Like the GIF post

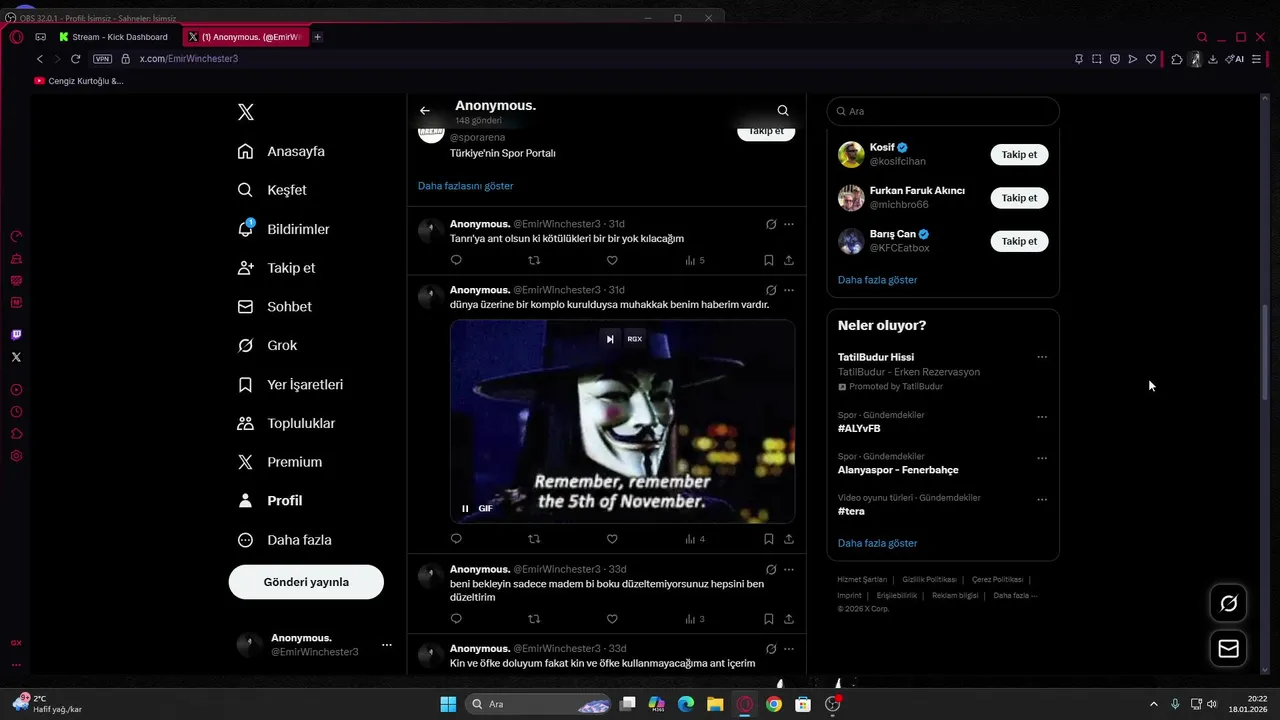(612, 539)
